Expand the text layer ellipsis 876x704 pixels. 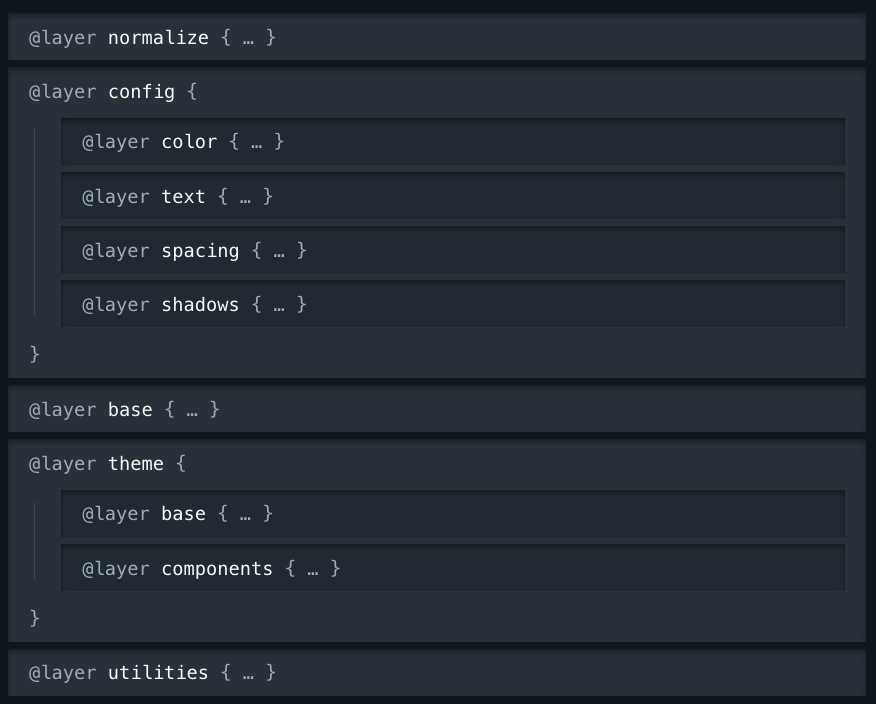point(245,197)
